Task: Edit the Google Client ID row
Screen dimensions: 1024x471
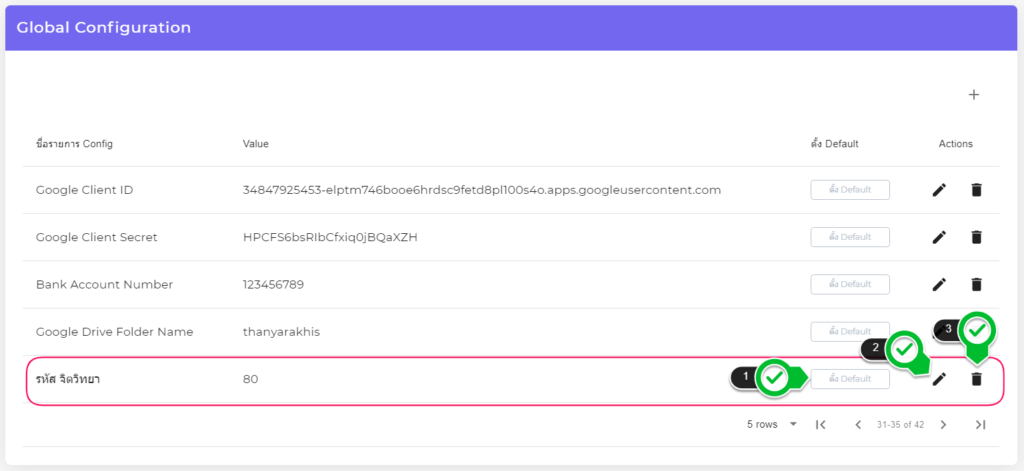Action: pyautogui.click(x=939, y=190)
